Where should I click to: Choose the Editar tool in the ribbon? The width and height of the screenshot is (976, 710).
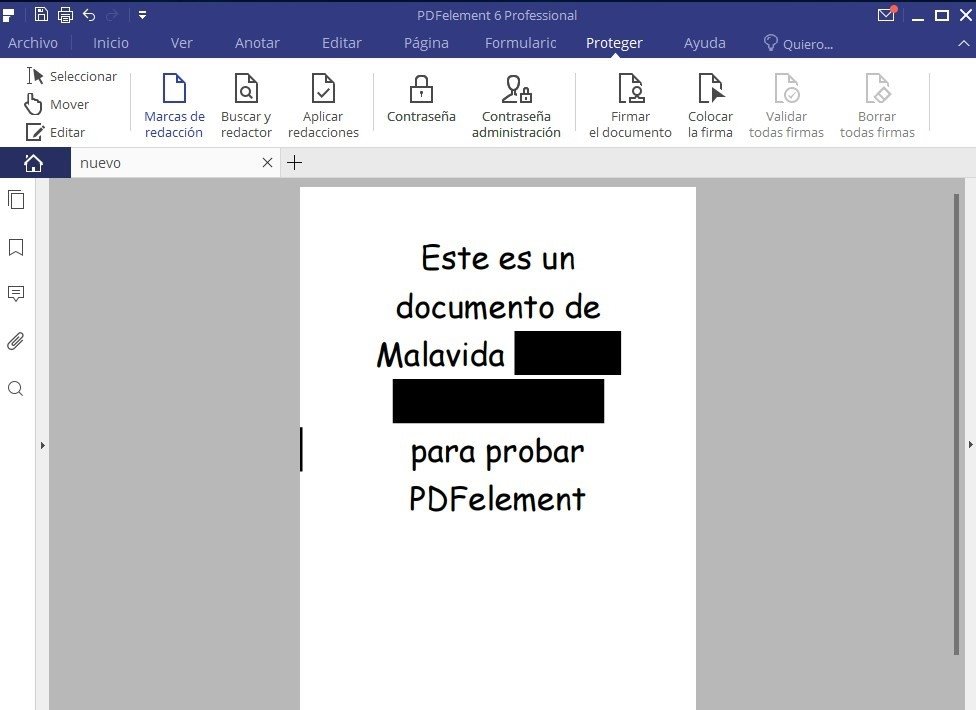(55, 132)
